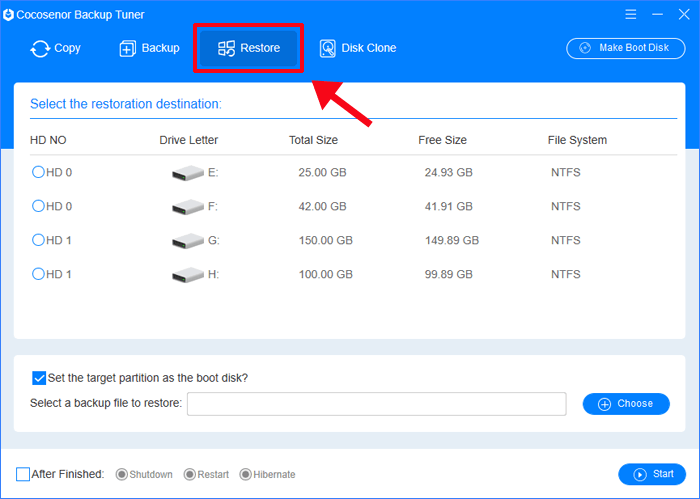This screenshot has width=700, height=499.
Task: Open the Backup tab icon
Action: 128,48
